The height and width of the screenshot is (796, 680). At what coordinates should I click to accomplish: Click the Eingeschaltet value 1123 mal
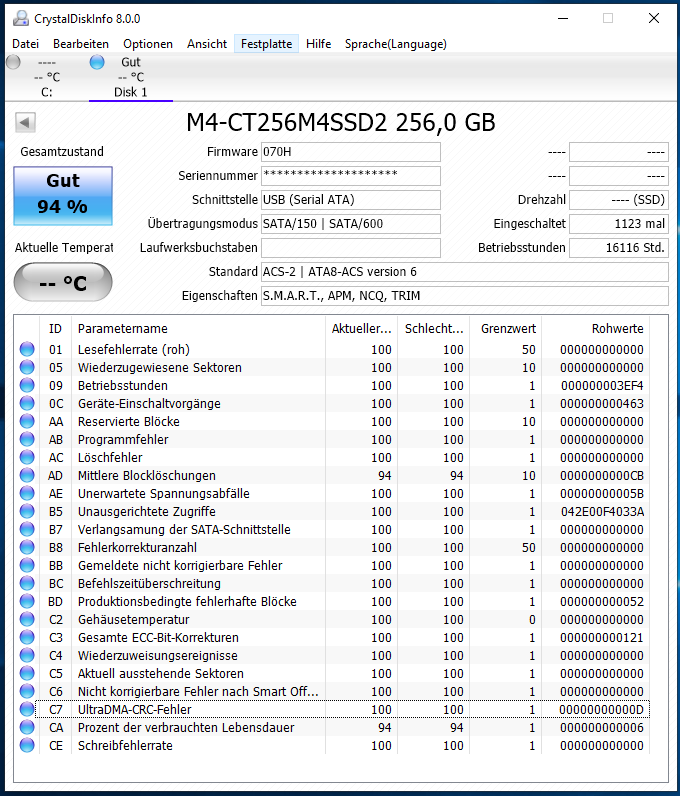[x=619, y=223]
